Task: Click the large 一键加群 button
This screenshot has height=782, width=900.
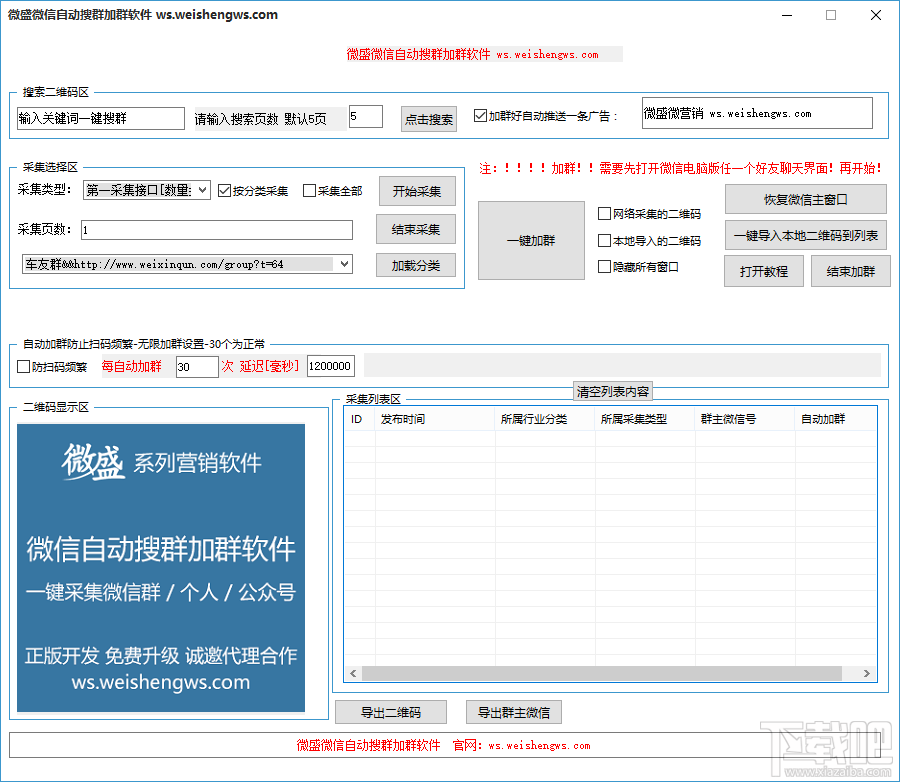Action: click(531, 241)
